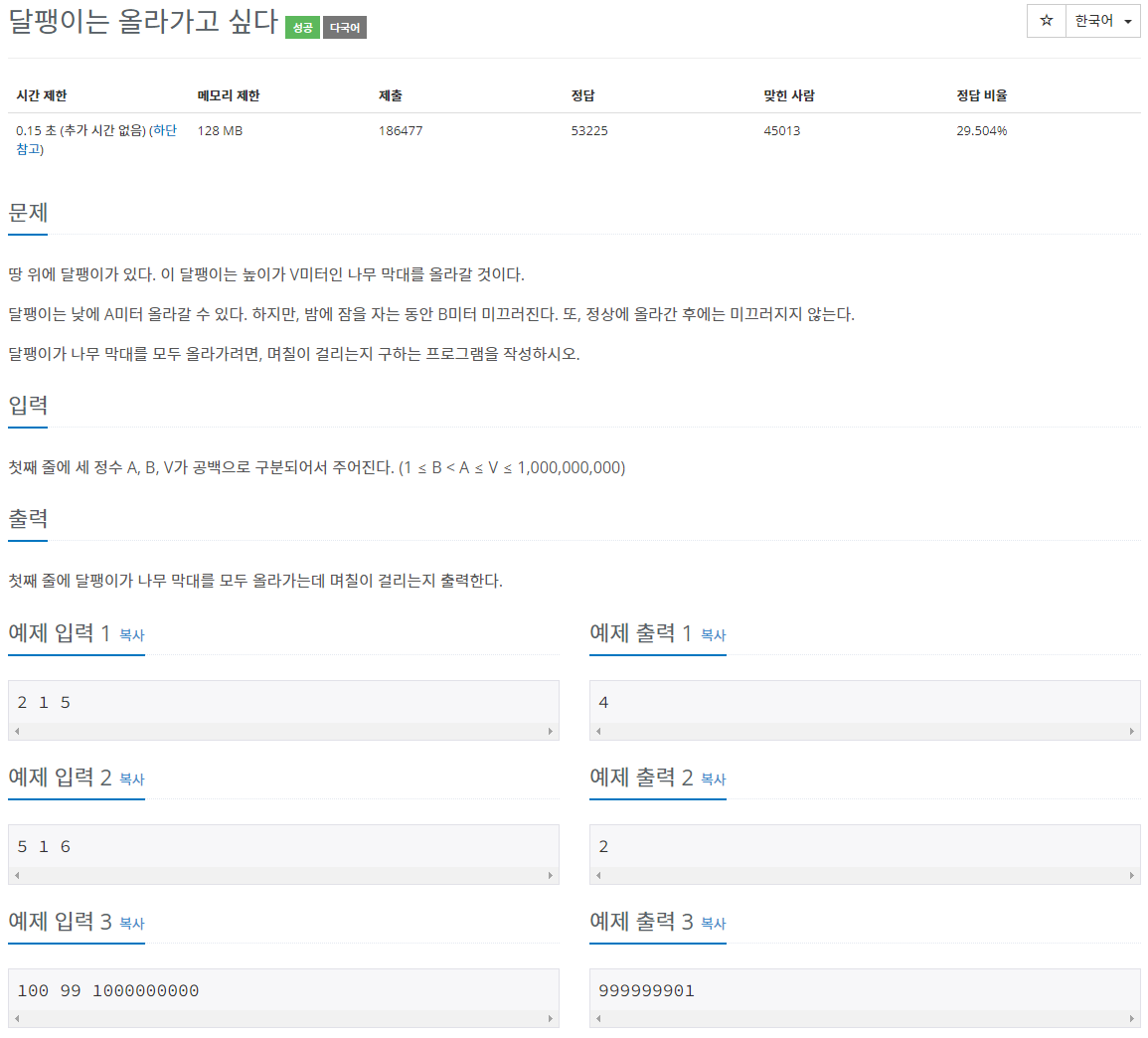Copy 예제 출력 1 with 복사 link

713,635
